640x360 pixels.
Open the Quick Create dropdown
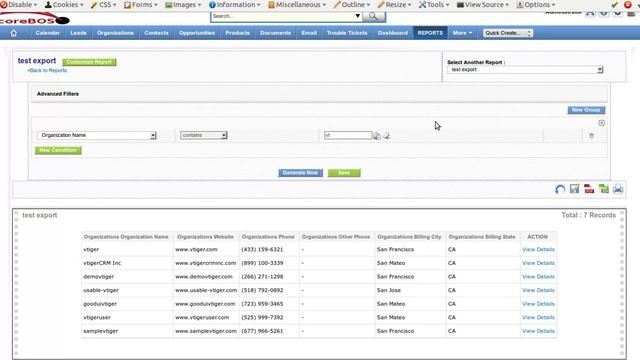click(508, 33)
